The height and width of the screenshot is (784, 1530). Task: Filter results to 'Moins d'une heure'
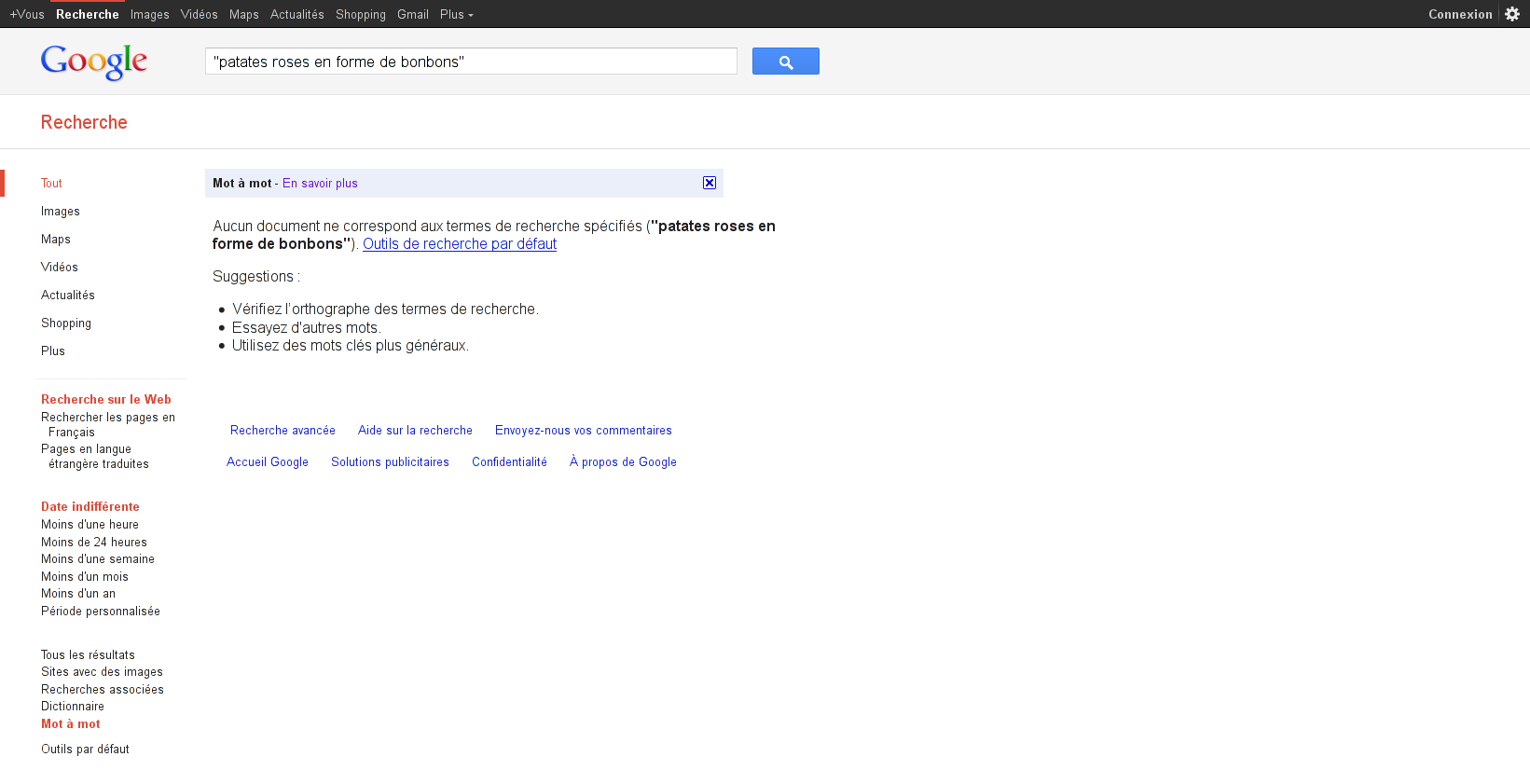pos(90,525)
